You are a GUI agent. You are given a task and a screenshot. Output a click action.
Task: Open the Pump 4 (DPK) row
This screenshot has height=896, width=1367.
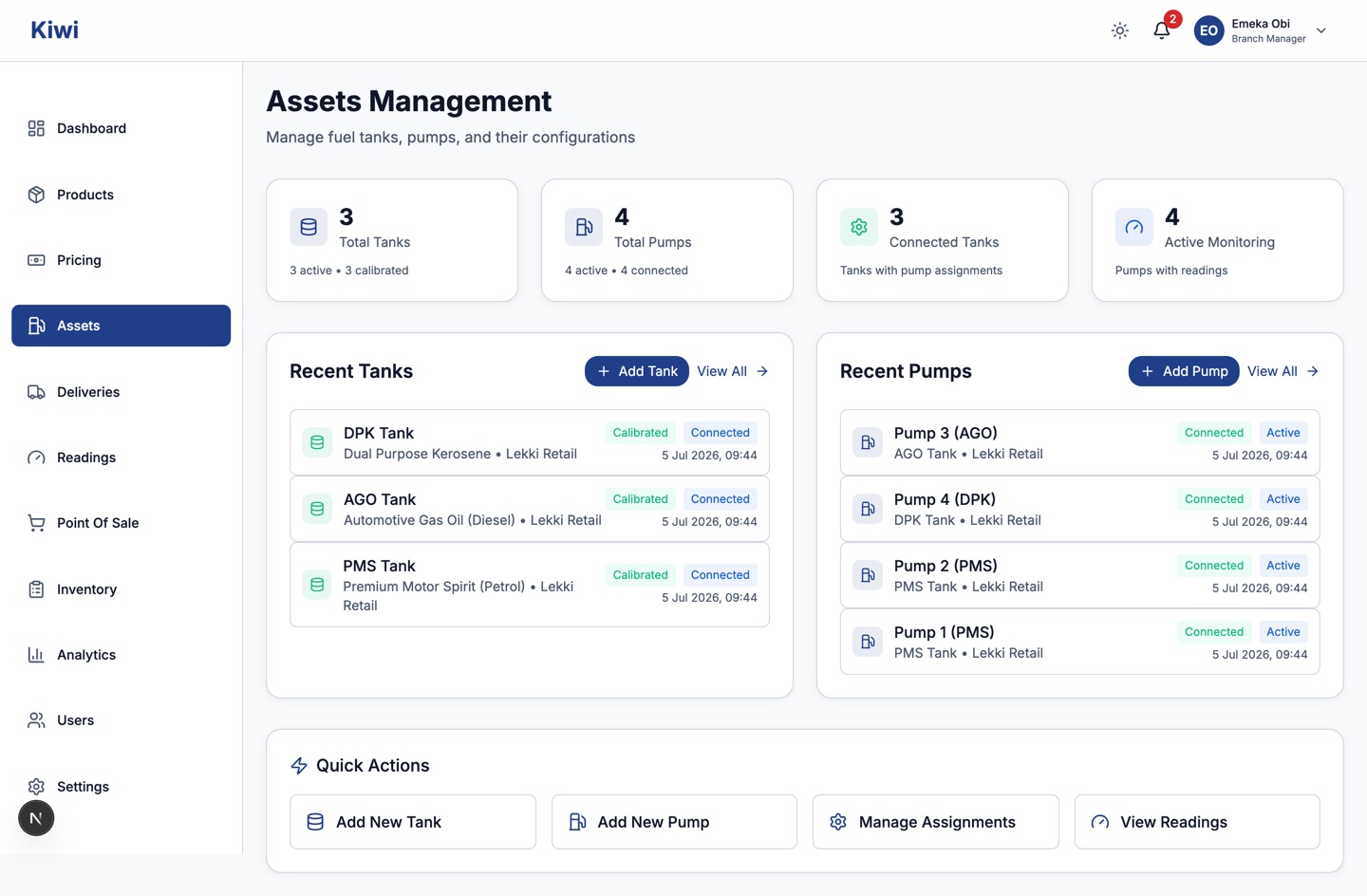click(1080, 509)
